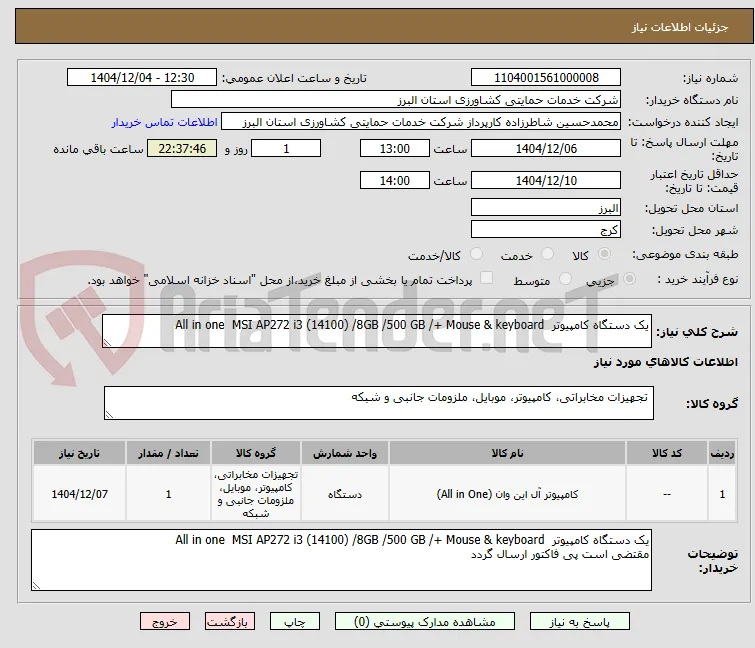The height and width of the screenshot is (648, 755).
Task: Select the کالا radio button
Action: point(604,254)
